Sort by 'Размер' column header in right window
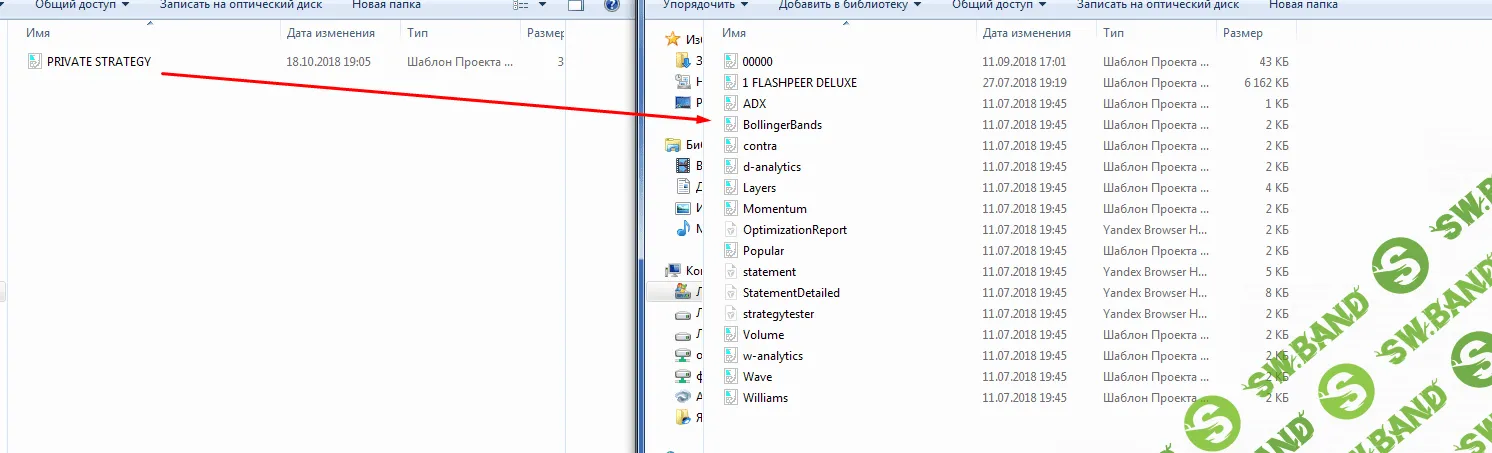This screenshot has width=1492, height=453. click(x=1242, y=34)
